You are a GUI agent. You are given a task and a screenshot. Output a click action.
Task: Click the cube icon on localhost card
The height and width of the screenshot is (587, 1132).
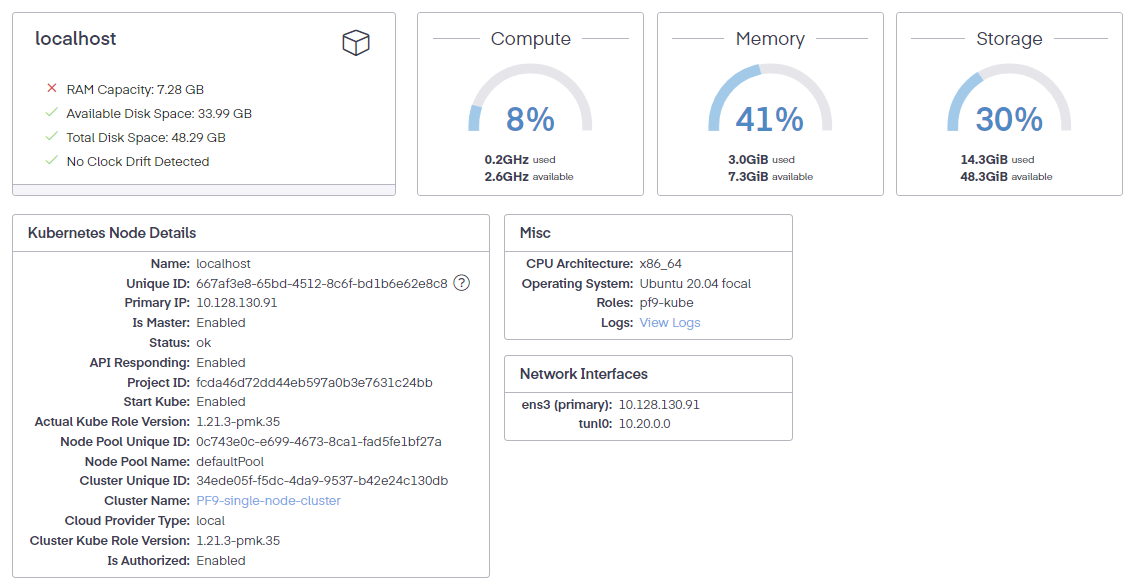356,42
